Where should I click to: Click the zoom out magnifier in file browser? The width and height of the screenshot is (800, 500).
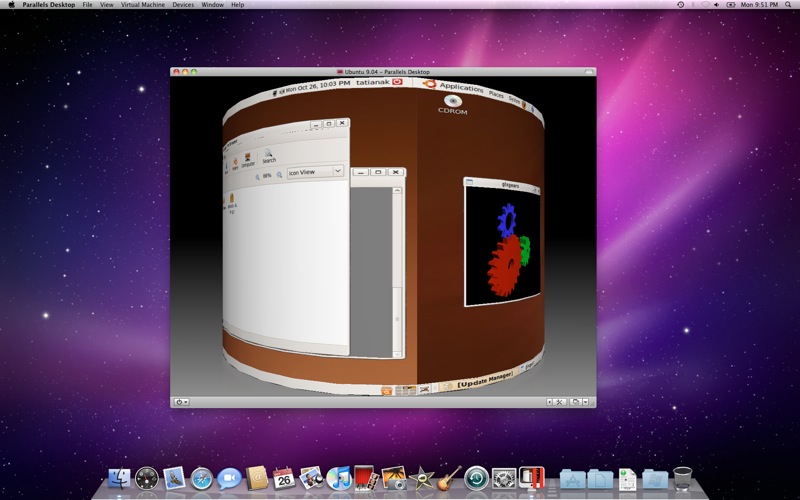click(257, 177)
